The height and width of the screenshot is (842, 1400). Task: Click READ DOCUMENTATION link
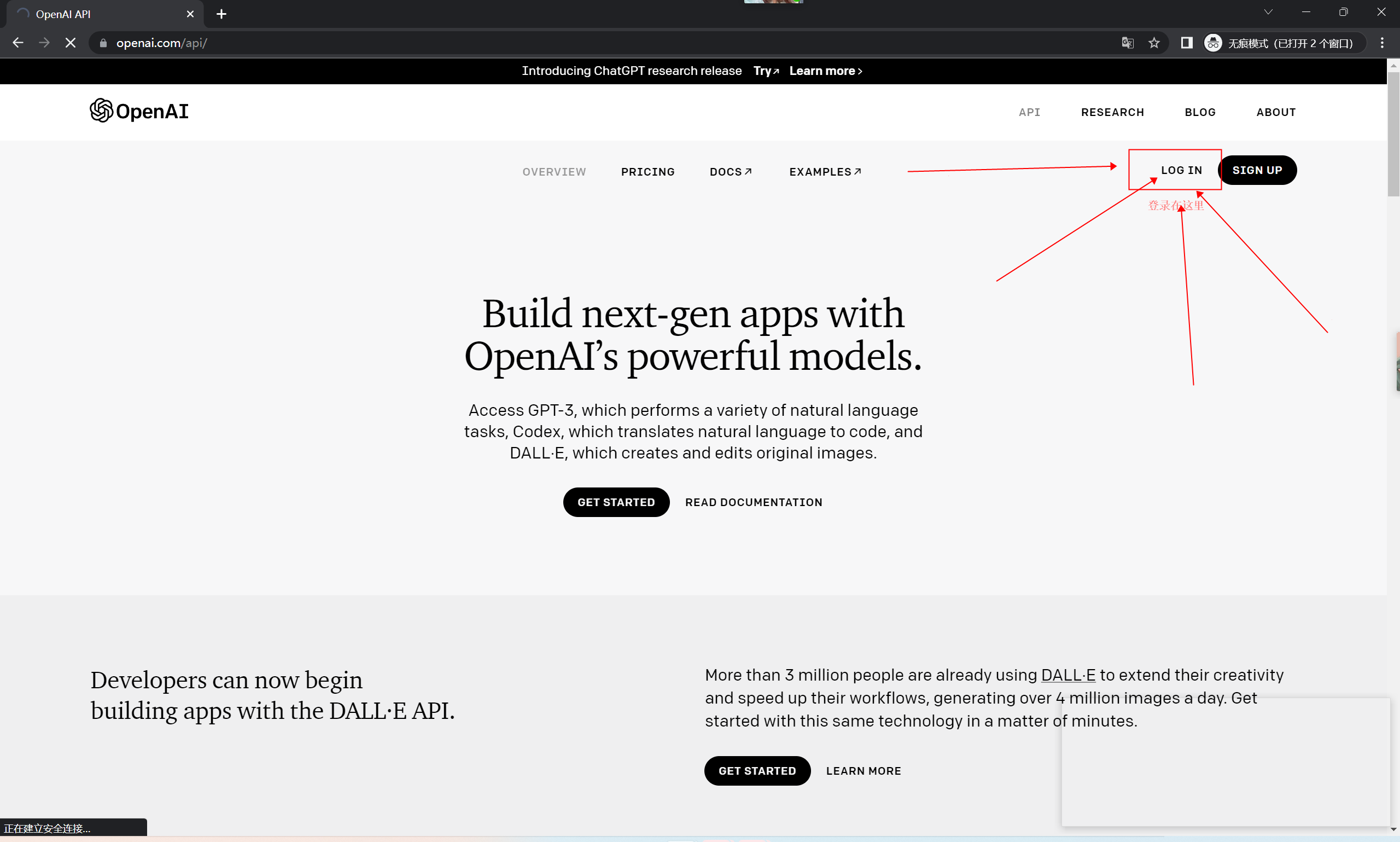pos(753,502)
